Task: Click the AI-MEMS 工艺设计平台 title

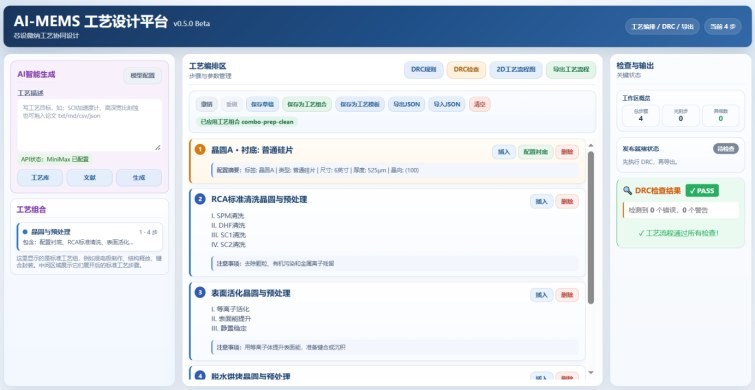Action: [91, 22]
